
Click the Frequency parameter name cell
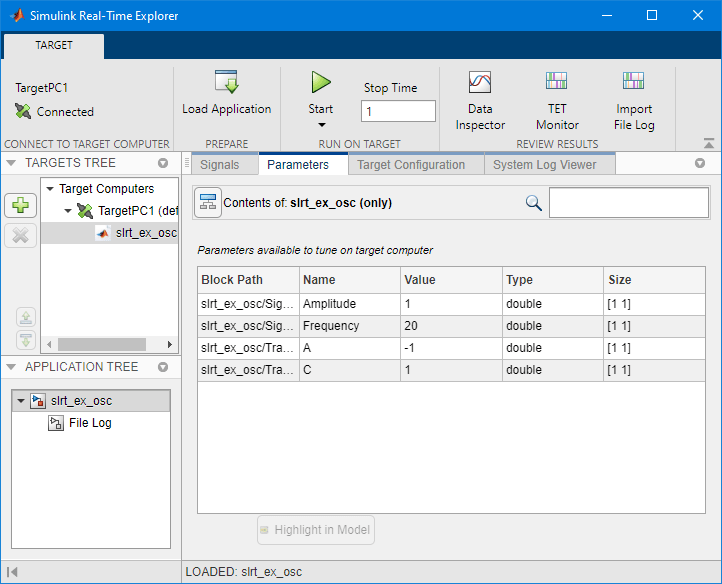pos(350,326)
